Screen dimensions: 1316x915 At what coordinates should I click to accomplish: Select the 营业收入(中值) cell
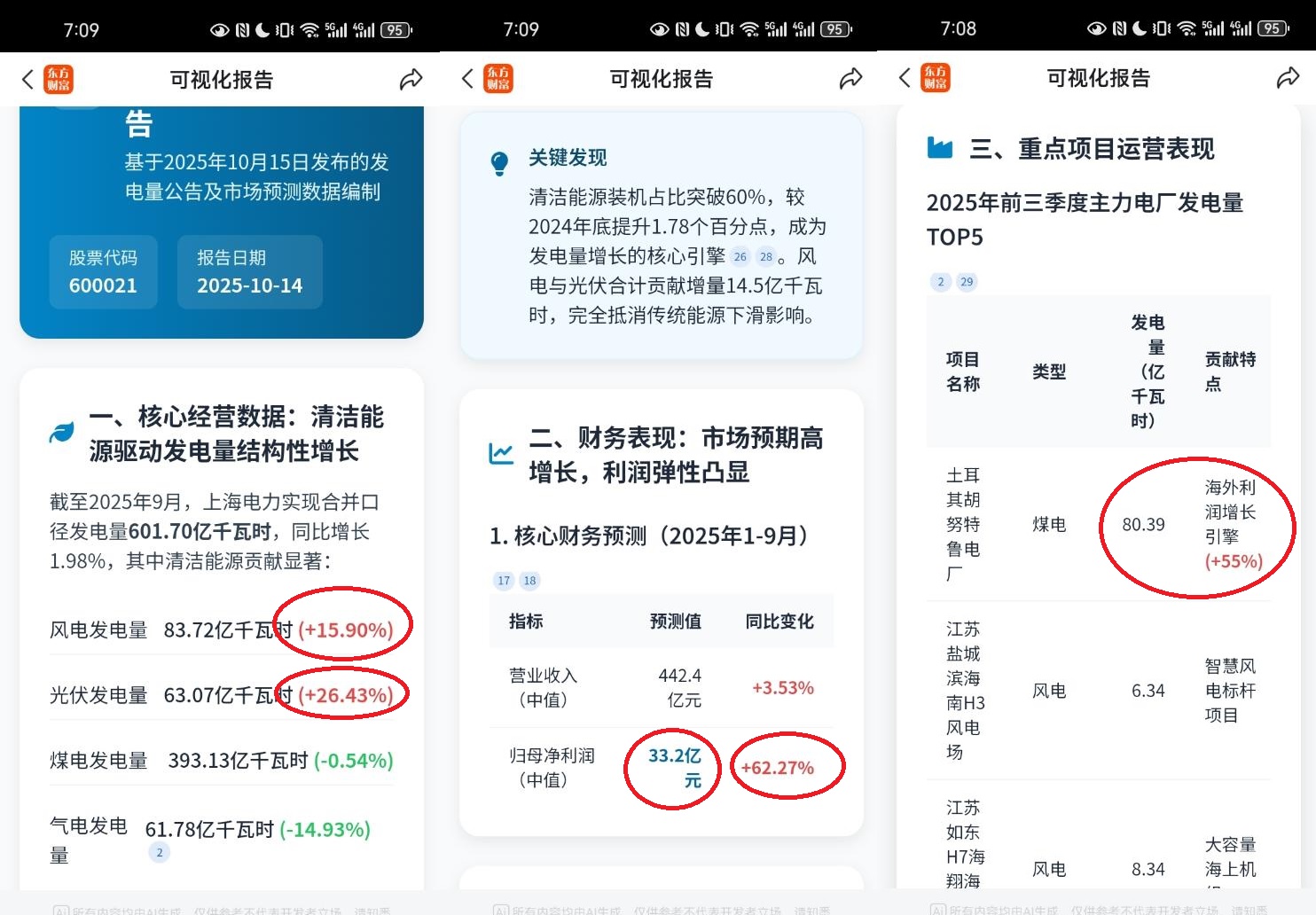click(x=543, y=688)
